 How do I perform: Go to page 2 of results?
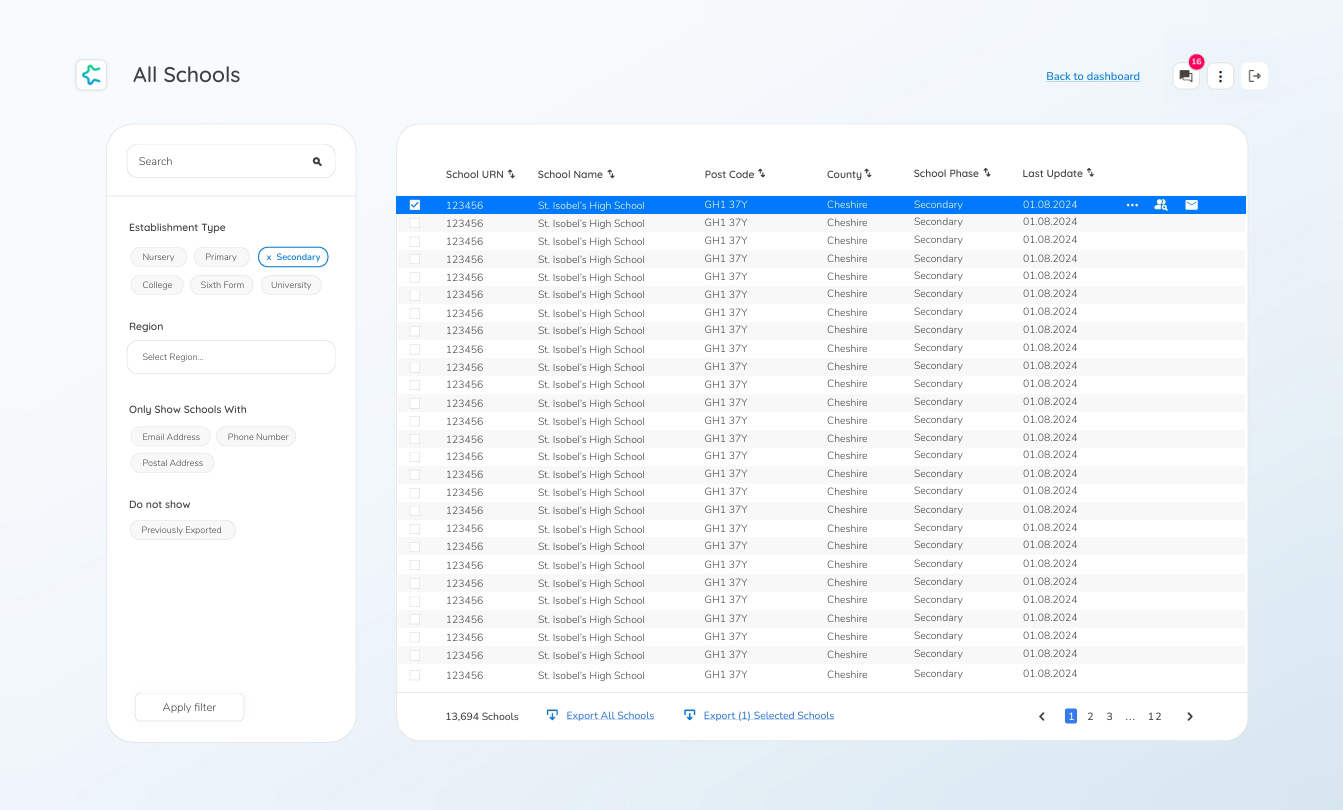pyautogui.click(x=1090, y=716)
